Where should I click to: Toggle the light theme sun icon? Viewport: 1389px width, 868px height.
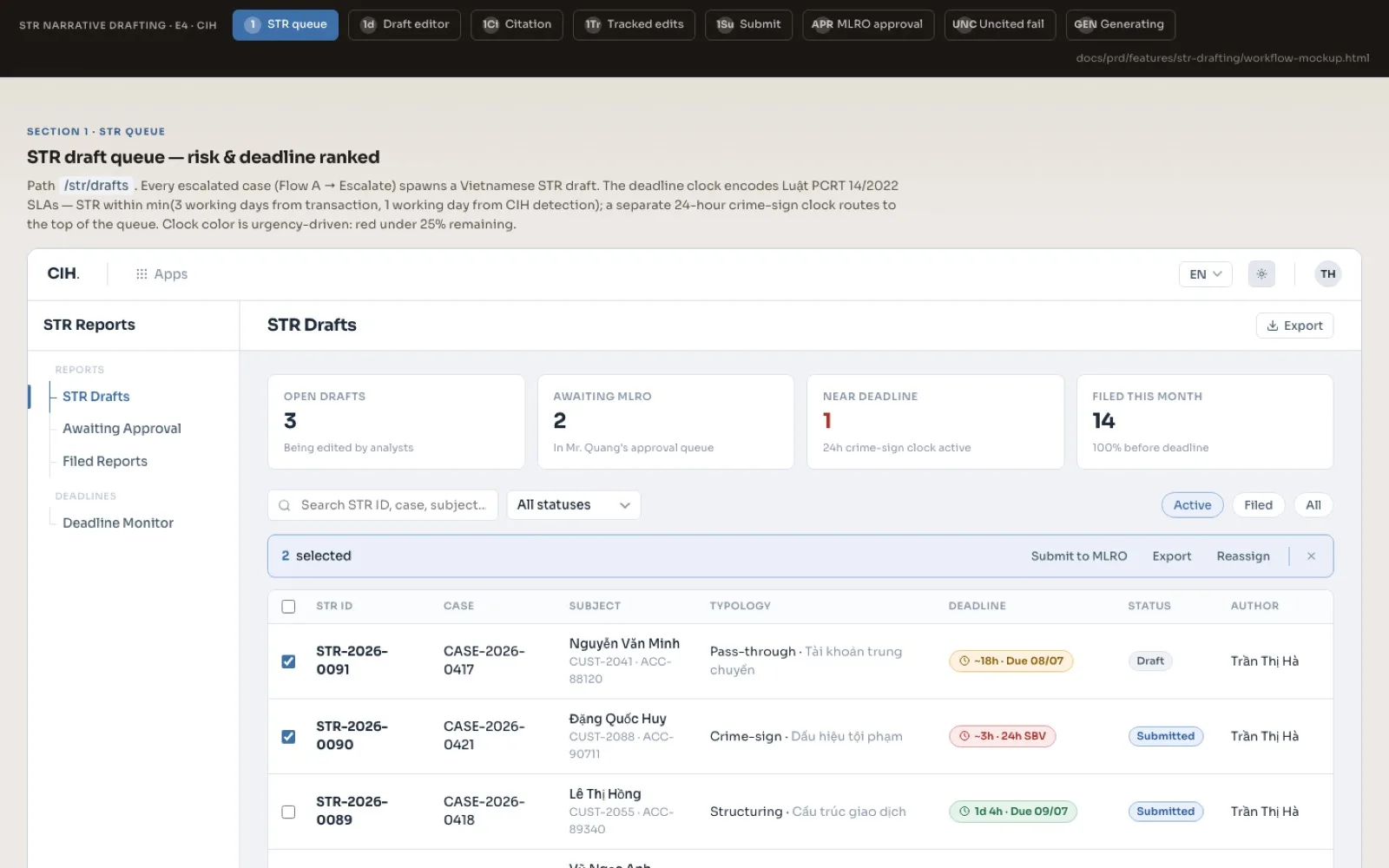point(1261,274)
